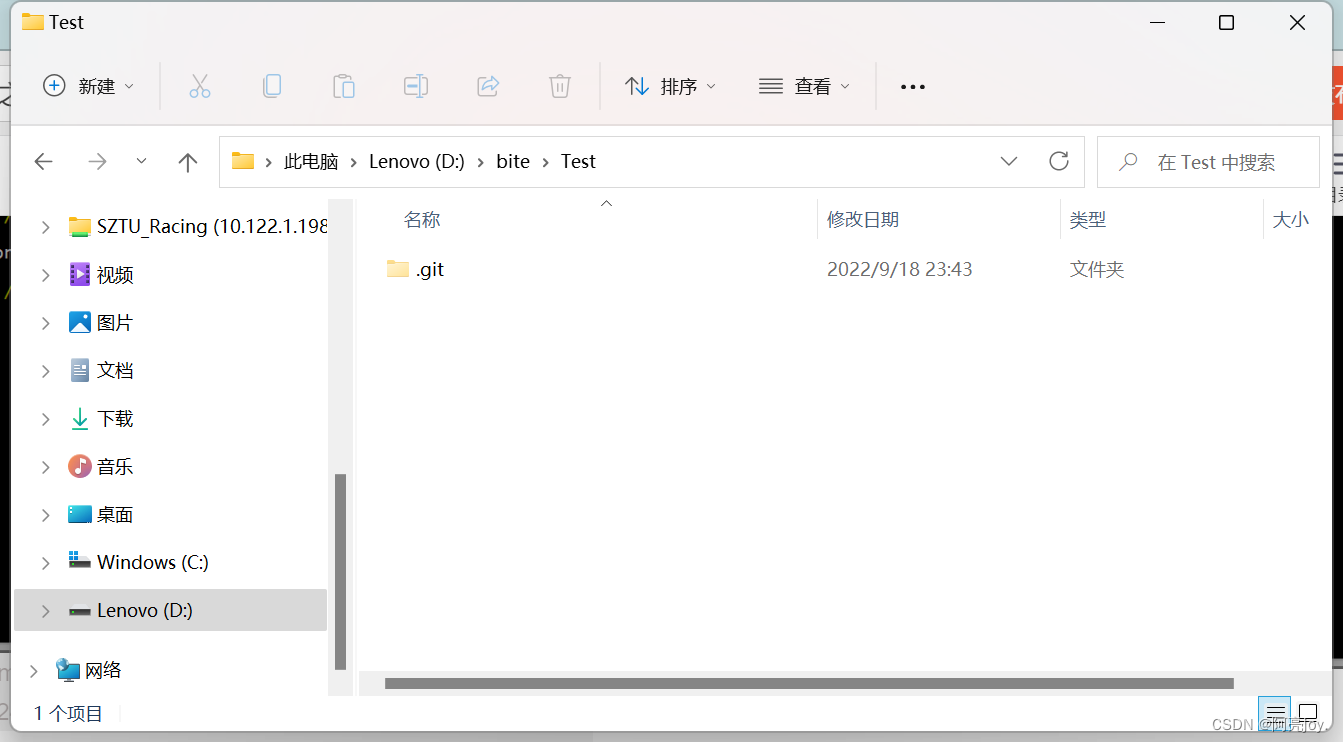The width and height of the screenshot is (1343, 742).
Task: Select the Videos (视频) library icon
Action: 80,274
